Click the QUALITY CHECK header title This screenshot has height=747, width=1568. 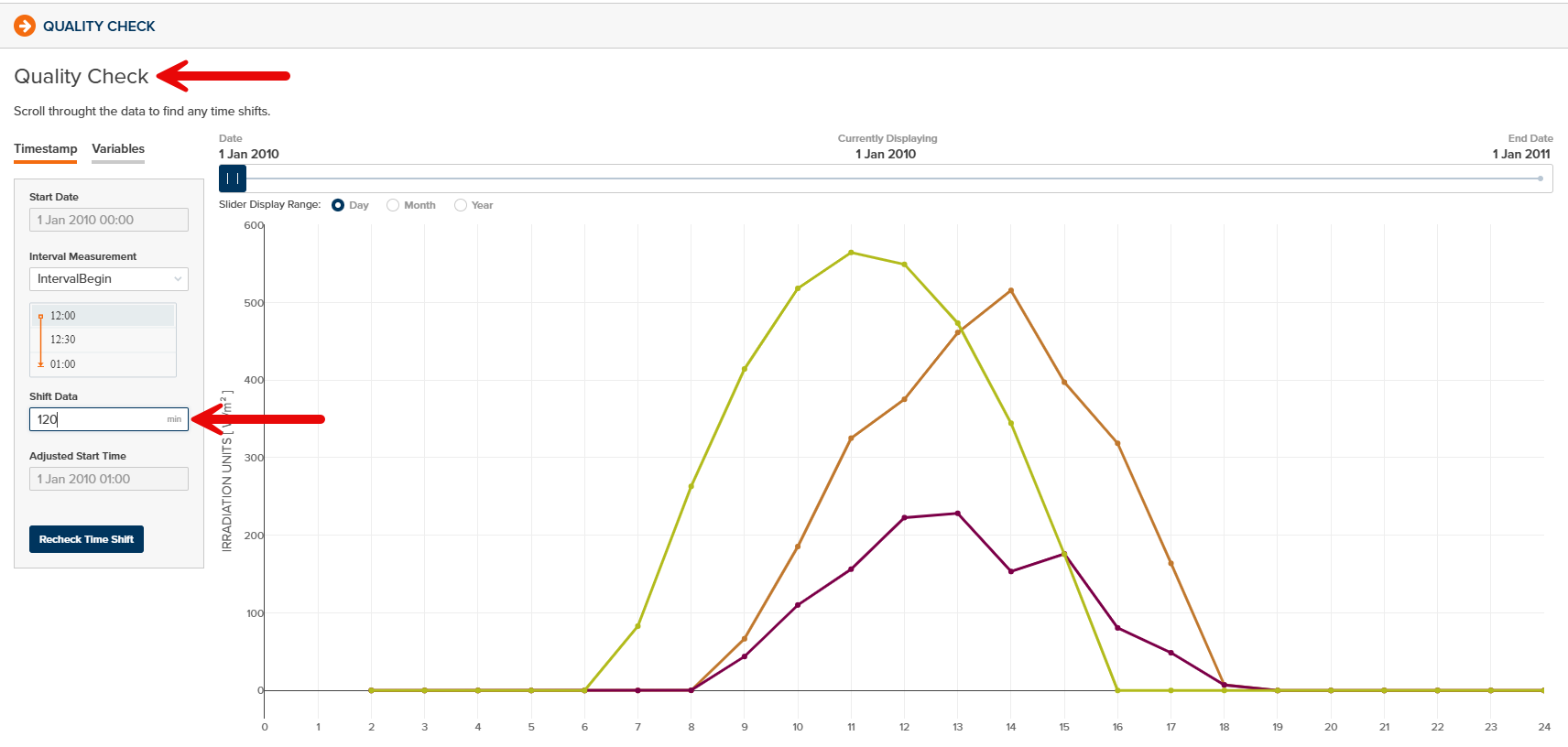point(99,27)
